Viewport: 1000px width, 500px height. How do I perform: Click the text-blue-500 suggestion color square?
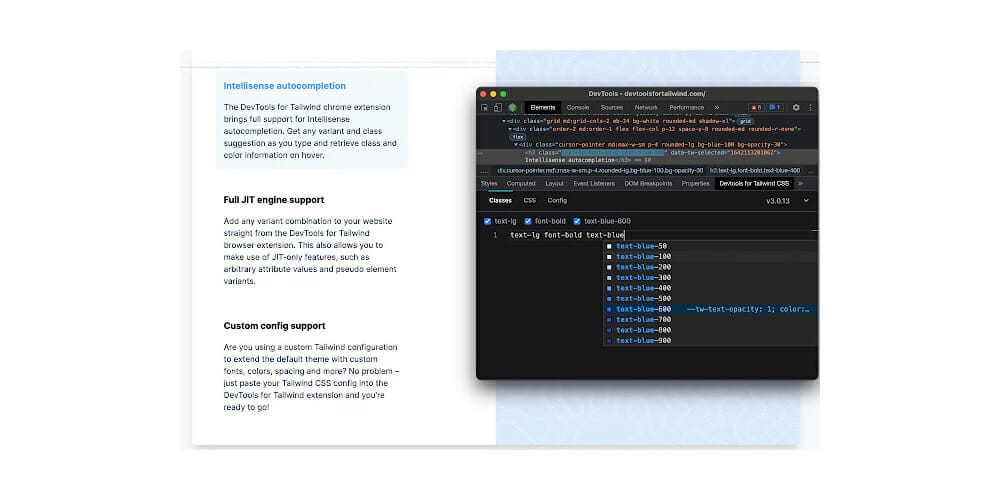point(609,298)
